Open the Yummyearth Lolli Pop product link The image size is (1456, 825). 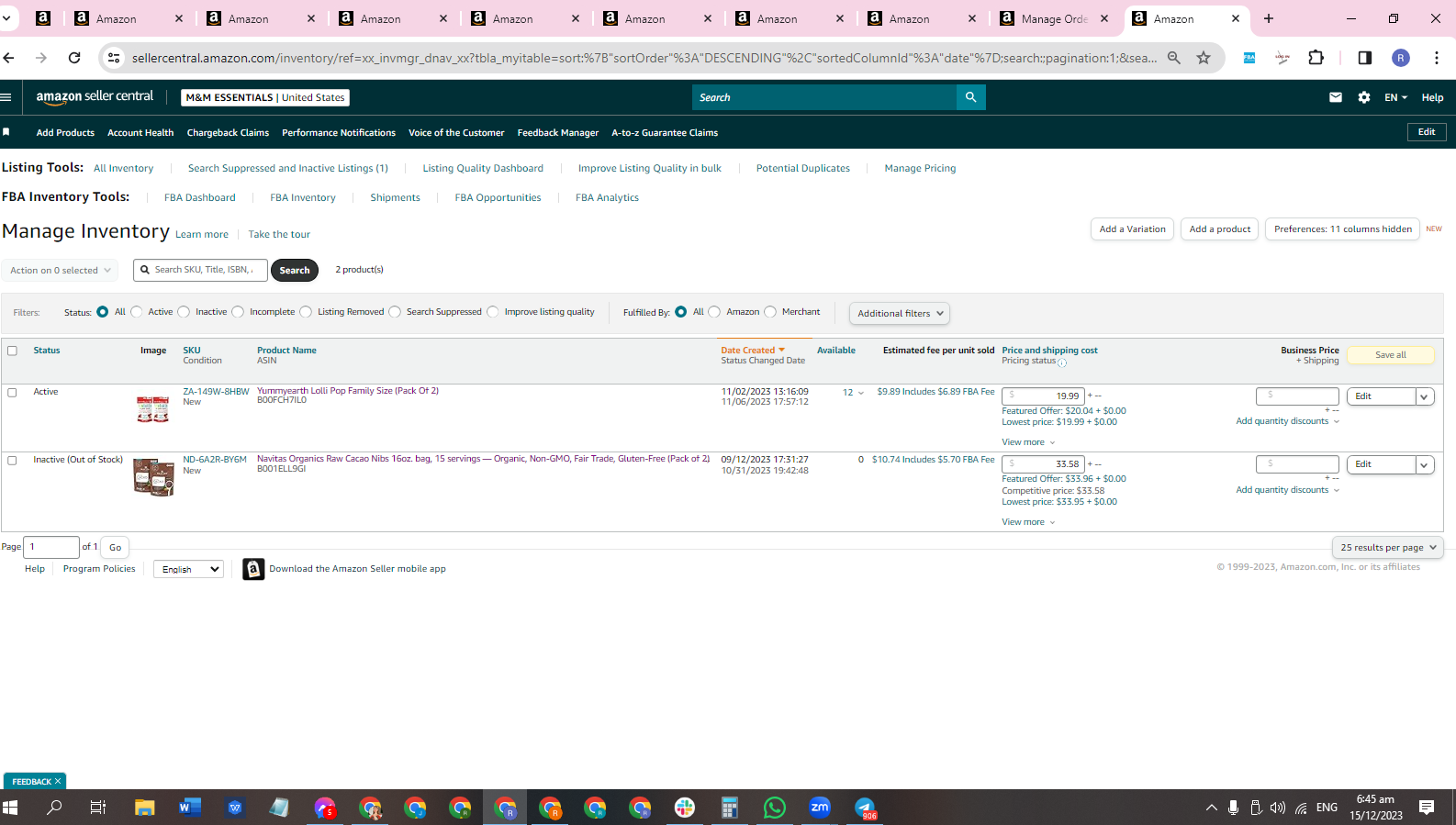click(x=347, y=391)
